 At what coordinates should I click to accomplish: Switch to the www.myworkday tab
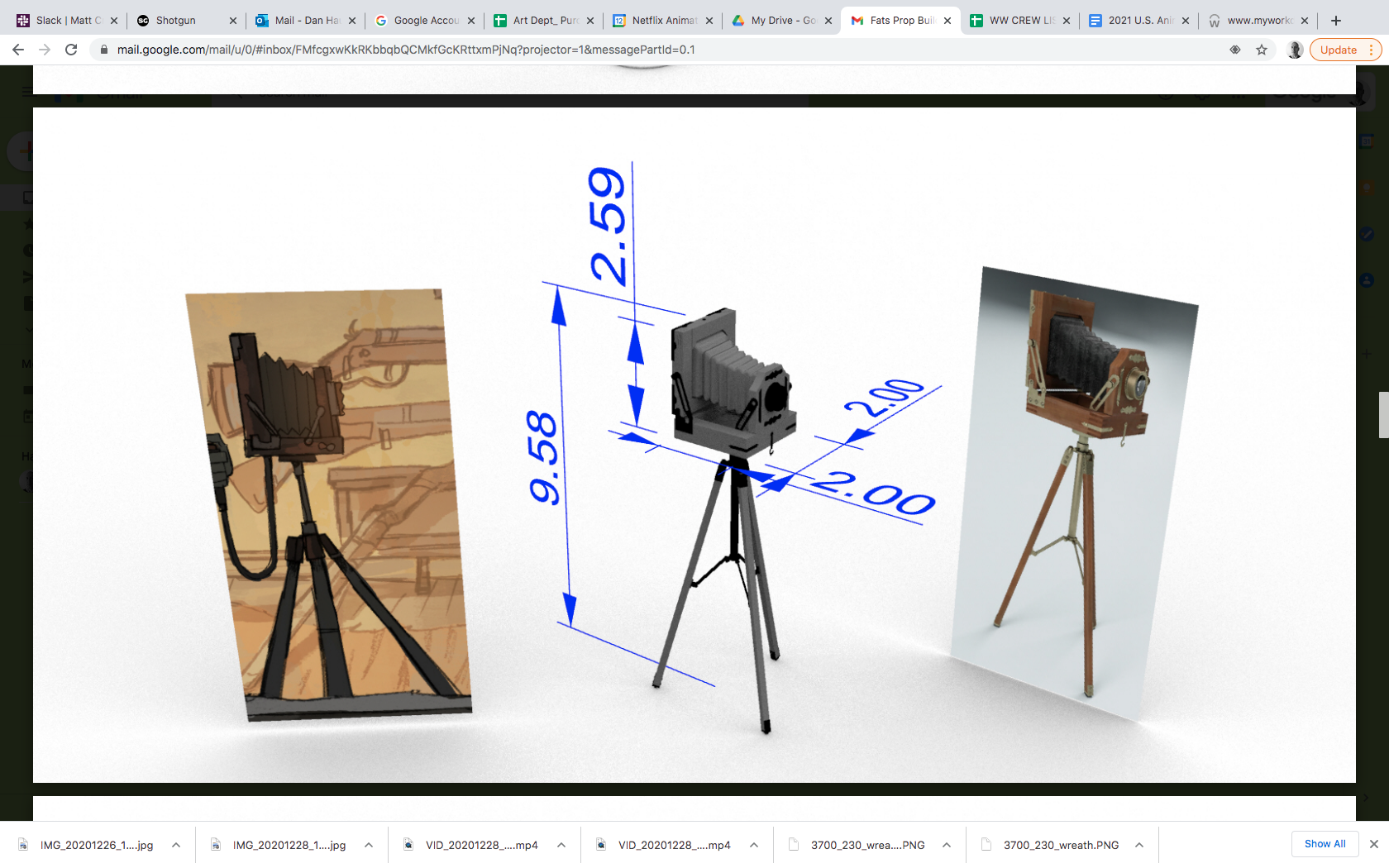pos(1258,21)
